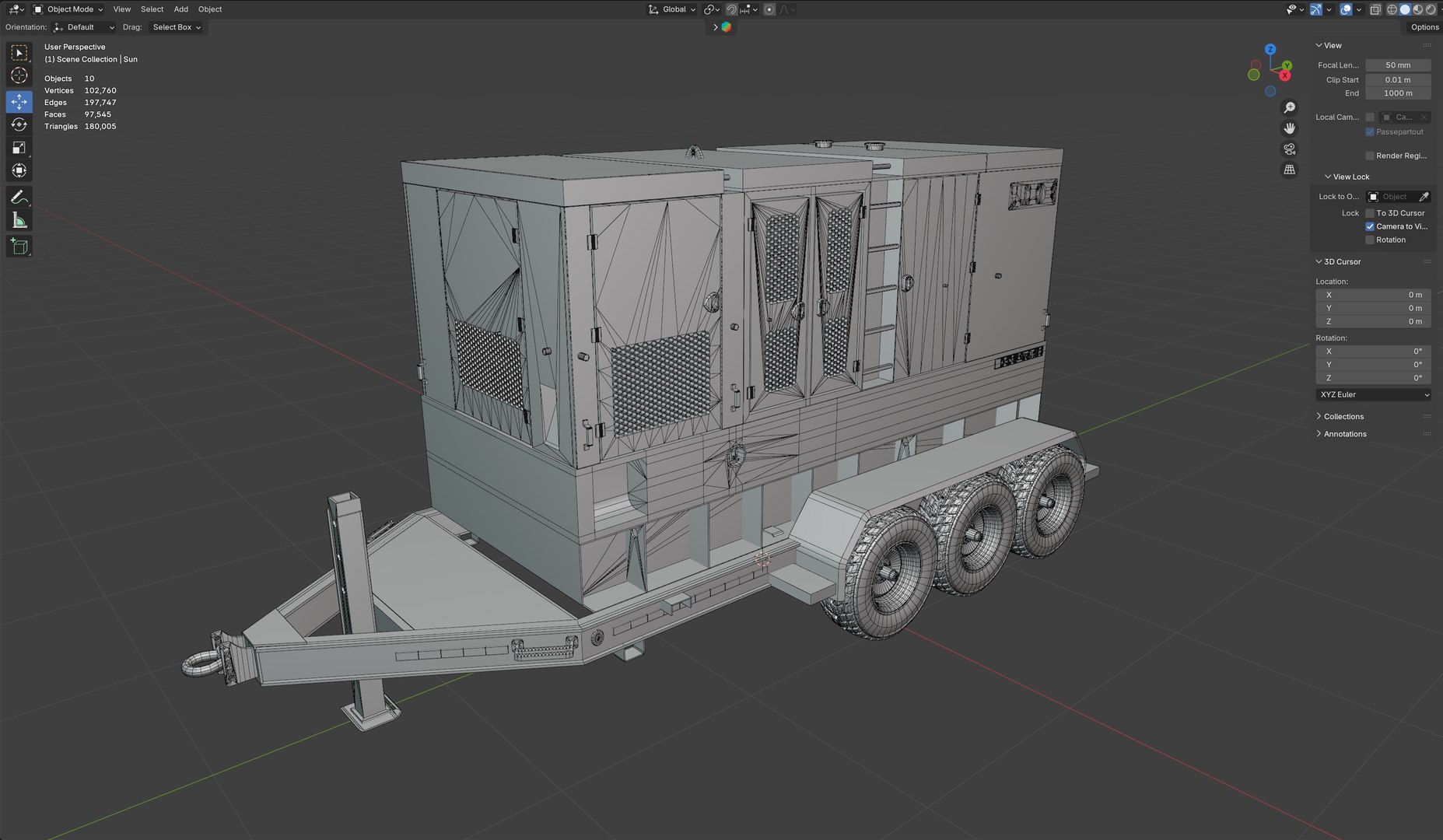Image resolution: width=1443 pixels, height=840 pixels.
Task: Click the eyedropper next to Lock to Object
Action: coord(1424,197)
